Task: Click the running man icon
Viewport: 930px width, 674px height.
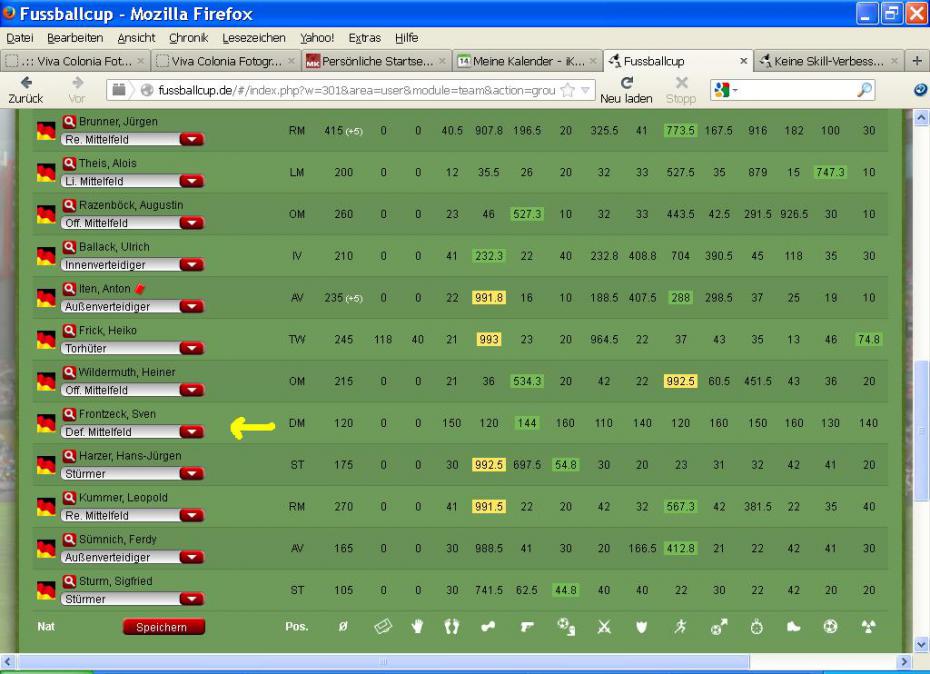Action: click(x=679, y=628)
